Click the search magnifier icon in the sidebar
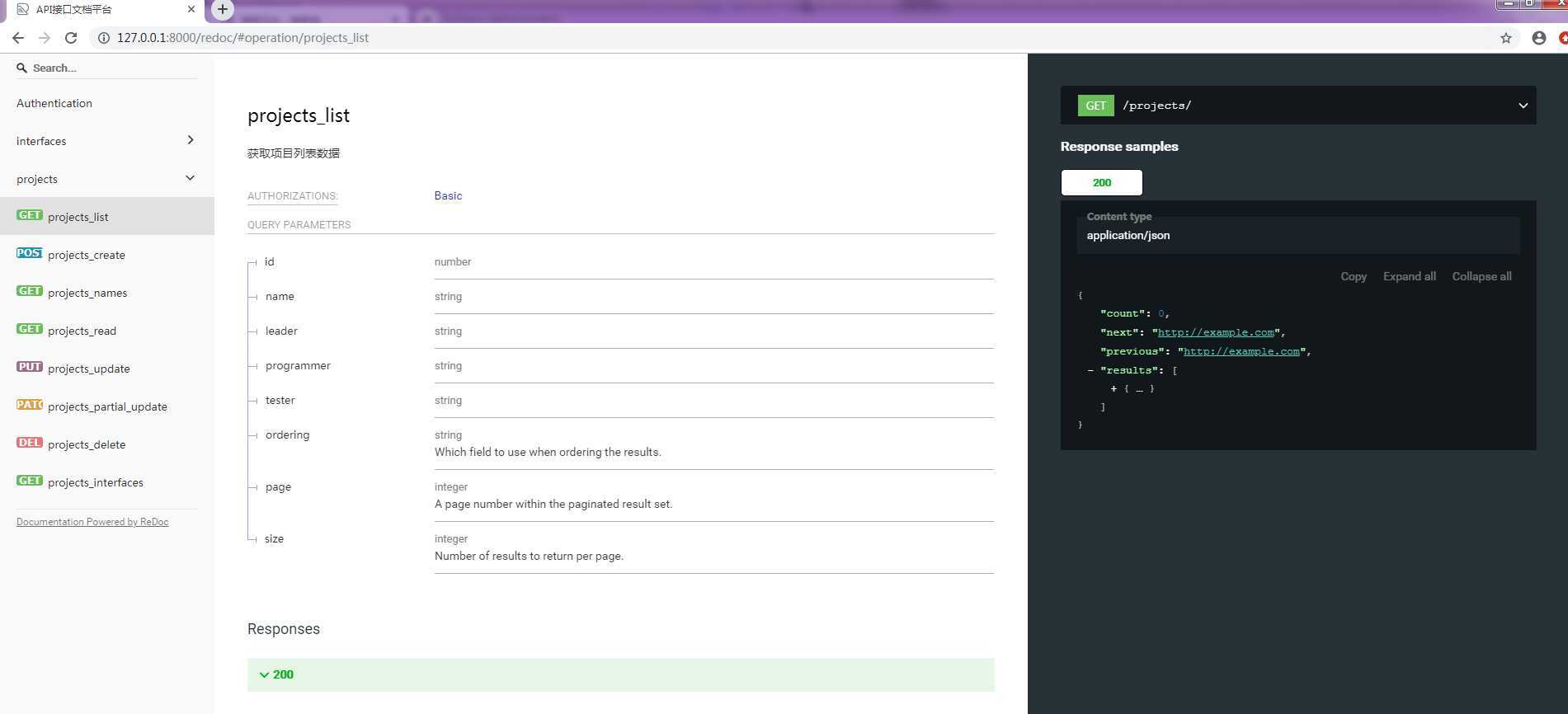 point(21,68)
